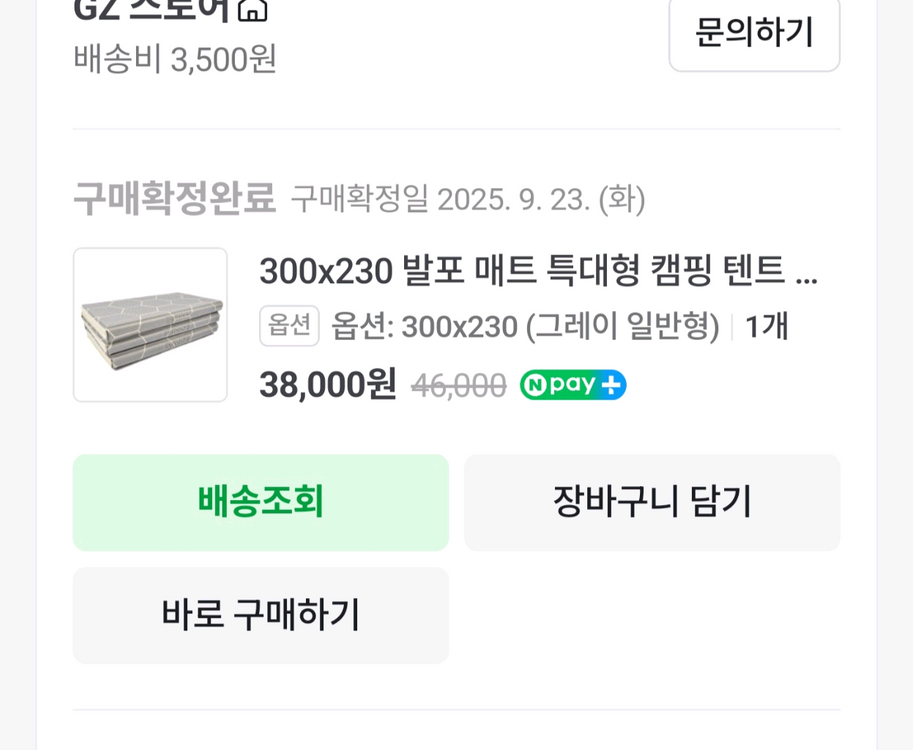Click the 구매확정일 2025. 9. 23. date

[468, 199]
